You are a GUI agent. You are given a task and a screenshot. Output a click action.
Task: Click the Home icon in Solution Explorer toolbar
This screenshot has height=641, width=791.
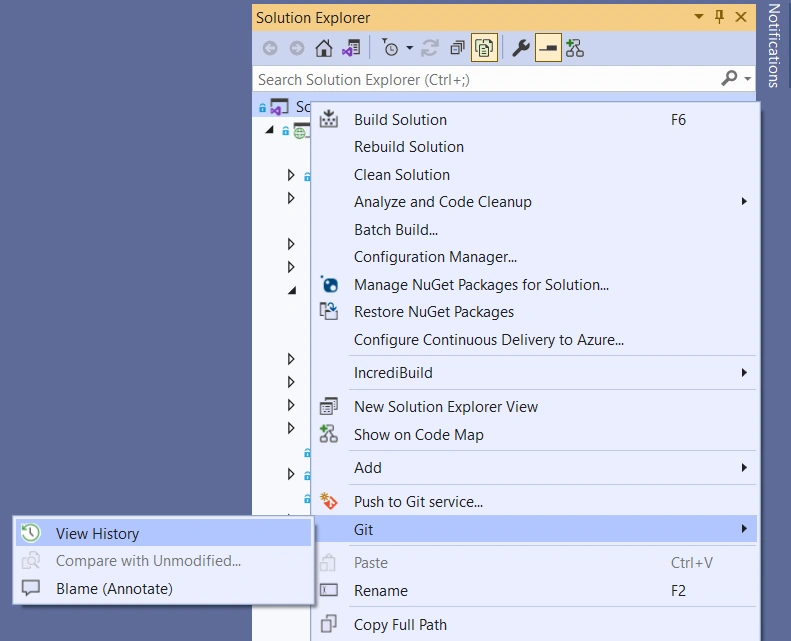(324, 48)
